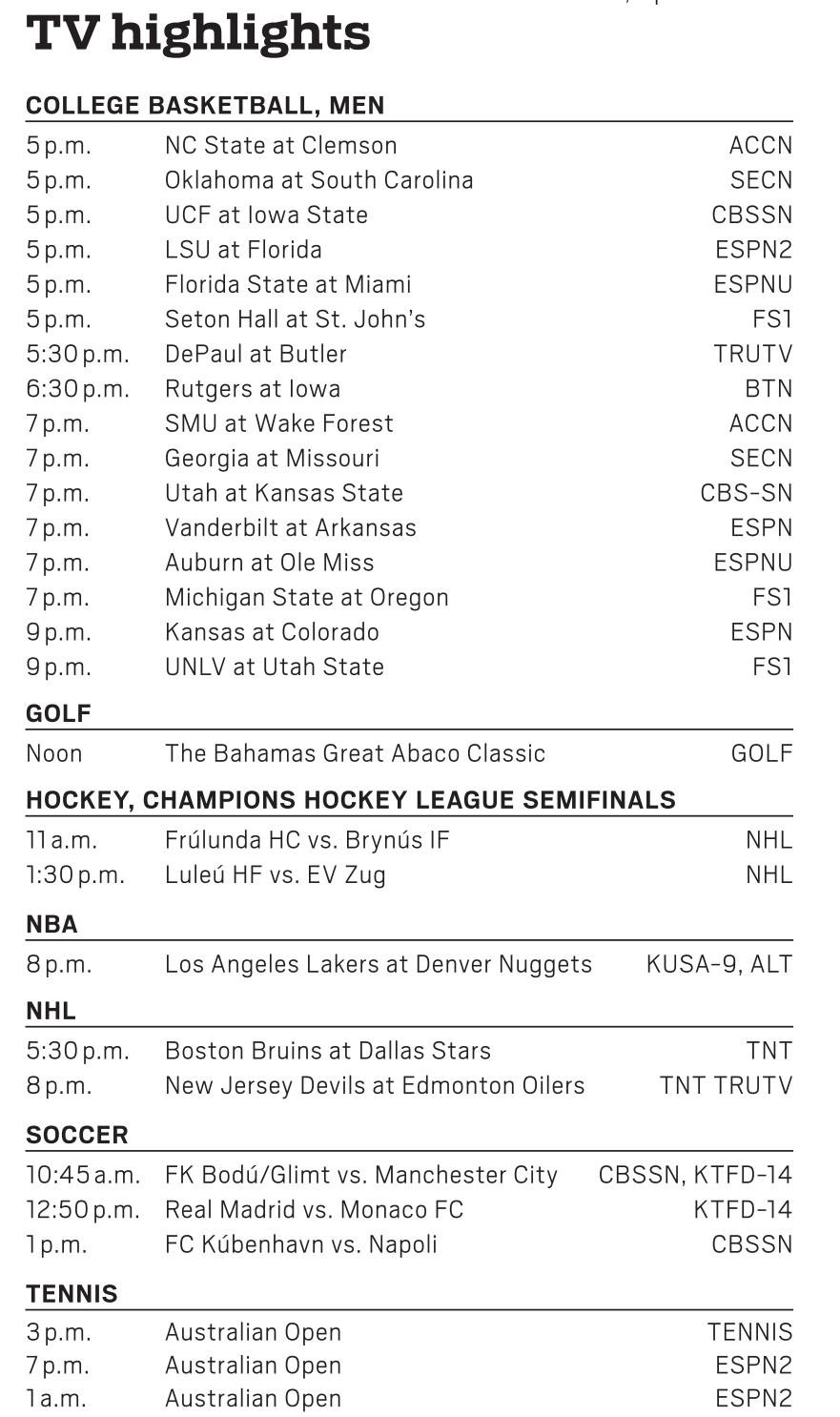Select the Kansas at Colorado game
Viewport: 840px width, 1417px height.
(272, 632)
